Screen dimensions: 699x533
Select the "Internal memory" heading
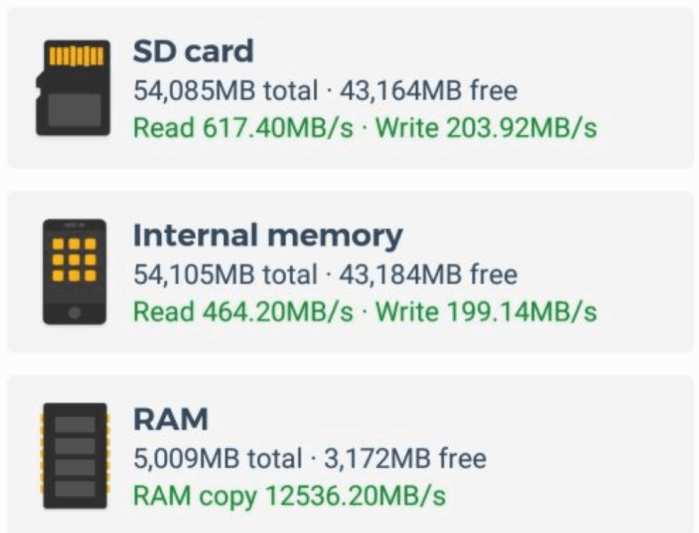[x=267, y=236]
